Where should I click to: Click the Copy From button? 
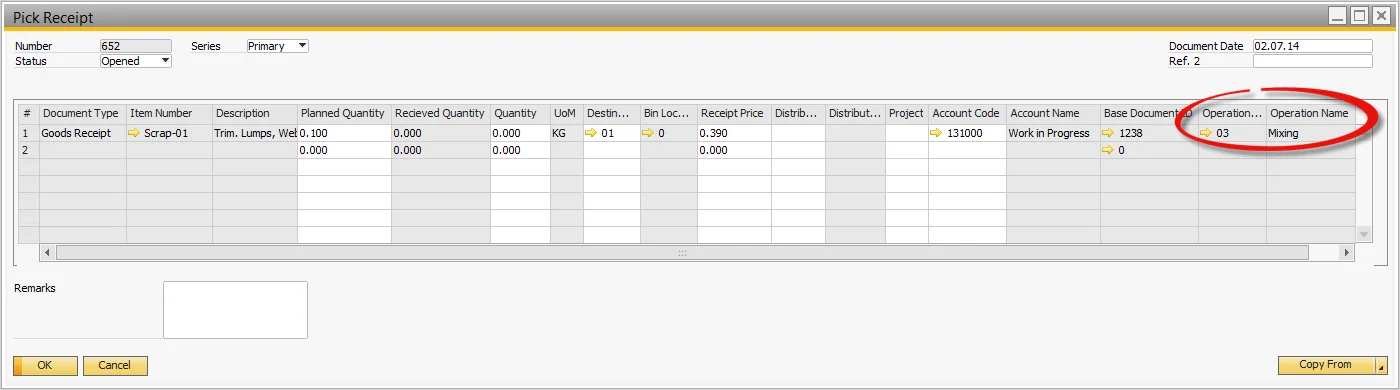point(1326,366)
